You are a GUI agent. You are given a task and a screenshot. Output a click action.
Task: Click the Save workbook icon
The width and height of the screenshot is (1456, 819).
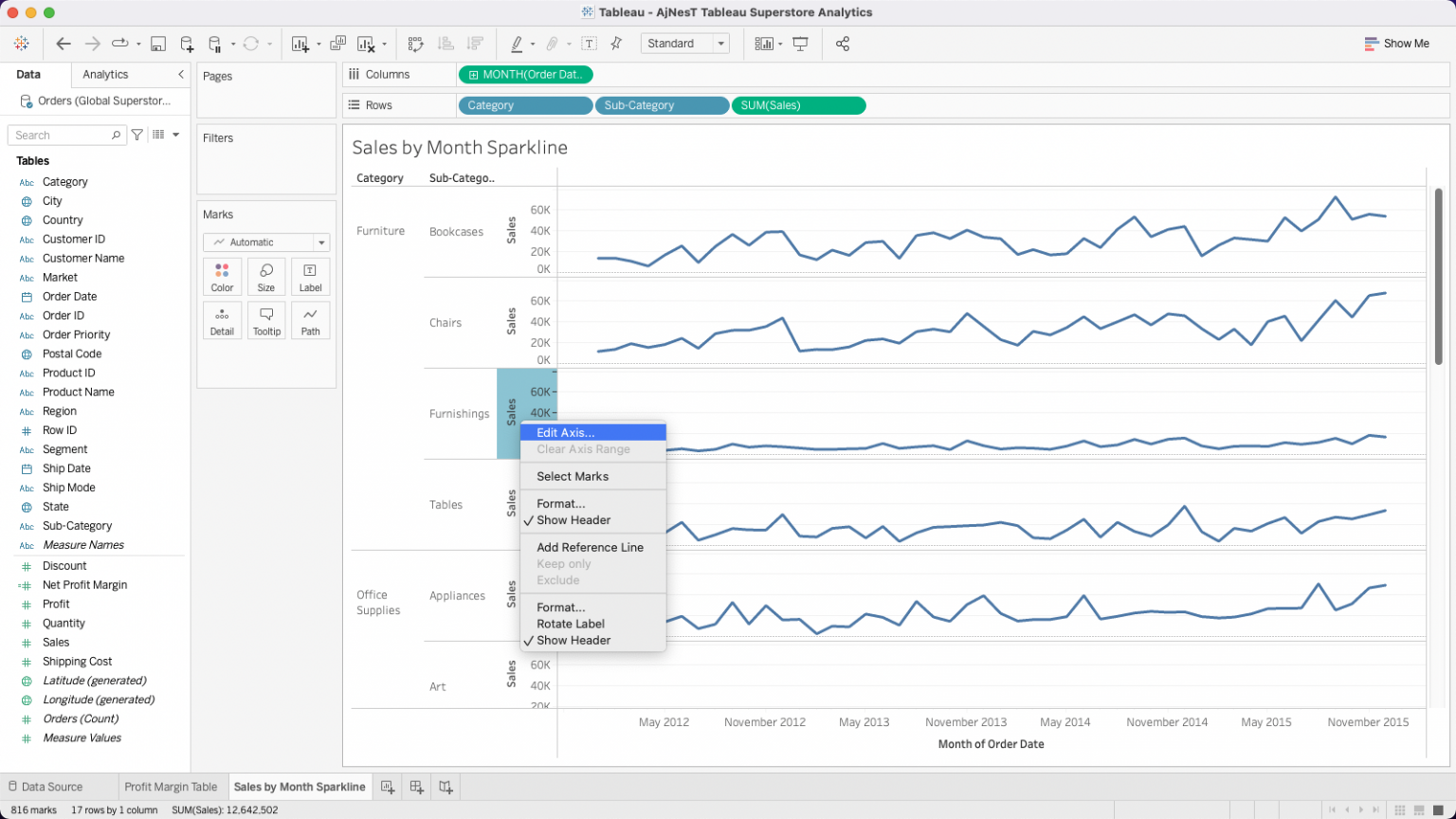click(x=158, y=44)
